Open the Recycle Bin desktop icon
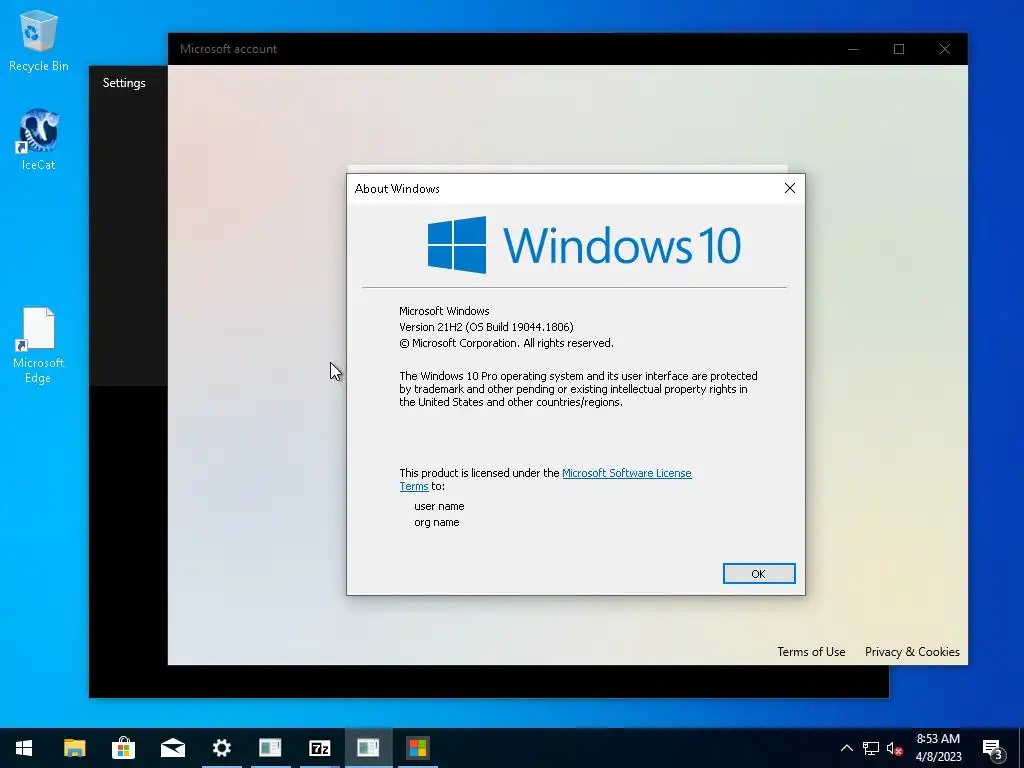Screen dimensions: 1024x768 39,41
